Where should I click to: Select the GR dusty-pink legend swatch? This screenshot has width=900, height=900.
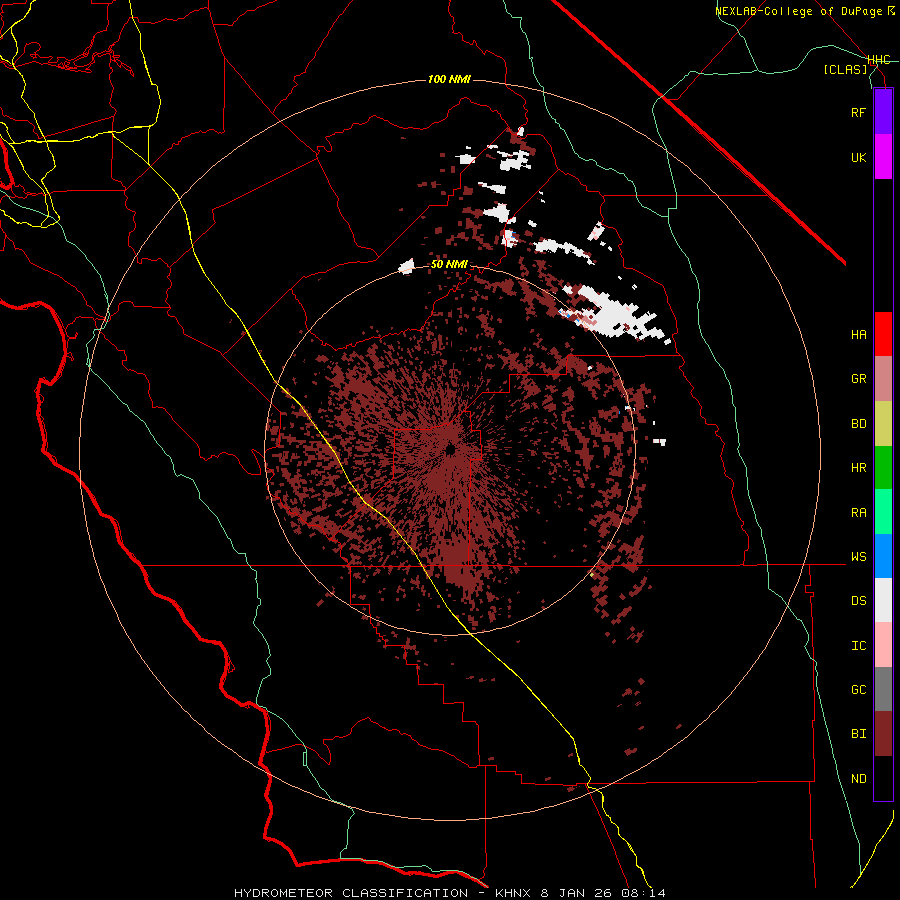click(x=883, y=379)
